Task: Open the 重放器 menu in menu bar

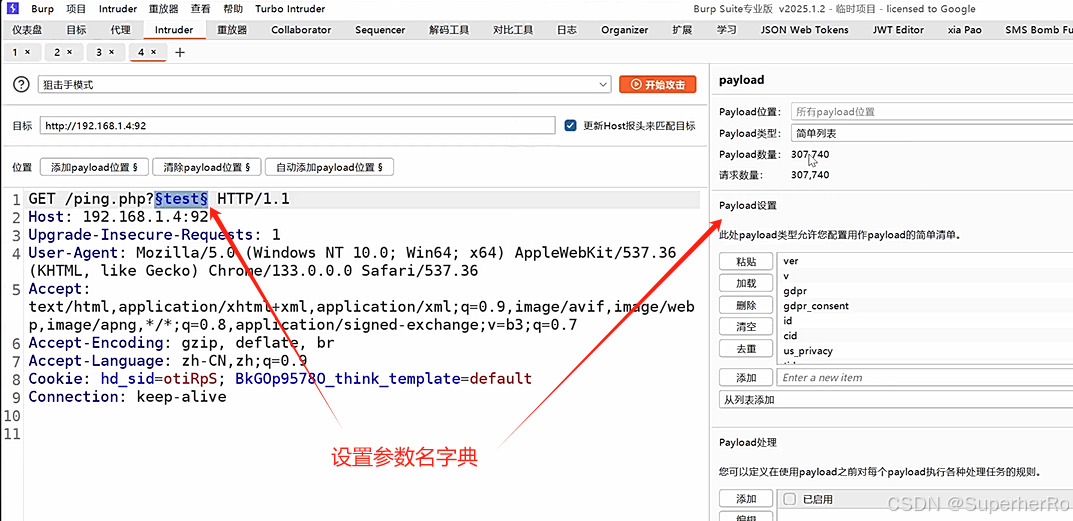Action: point(163,9)
